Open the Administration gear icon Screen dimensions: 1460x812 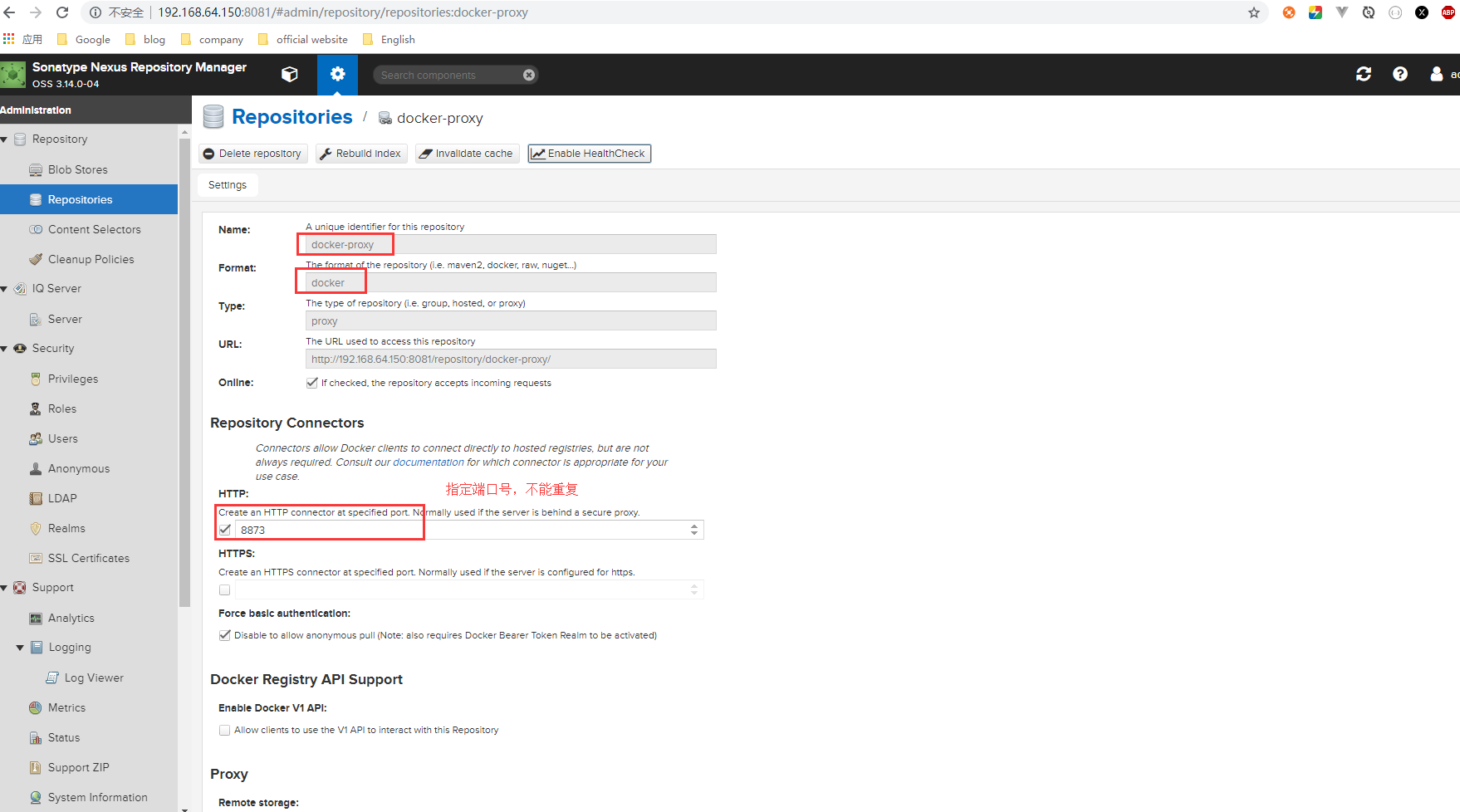click(x=337, y=75)
